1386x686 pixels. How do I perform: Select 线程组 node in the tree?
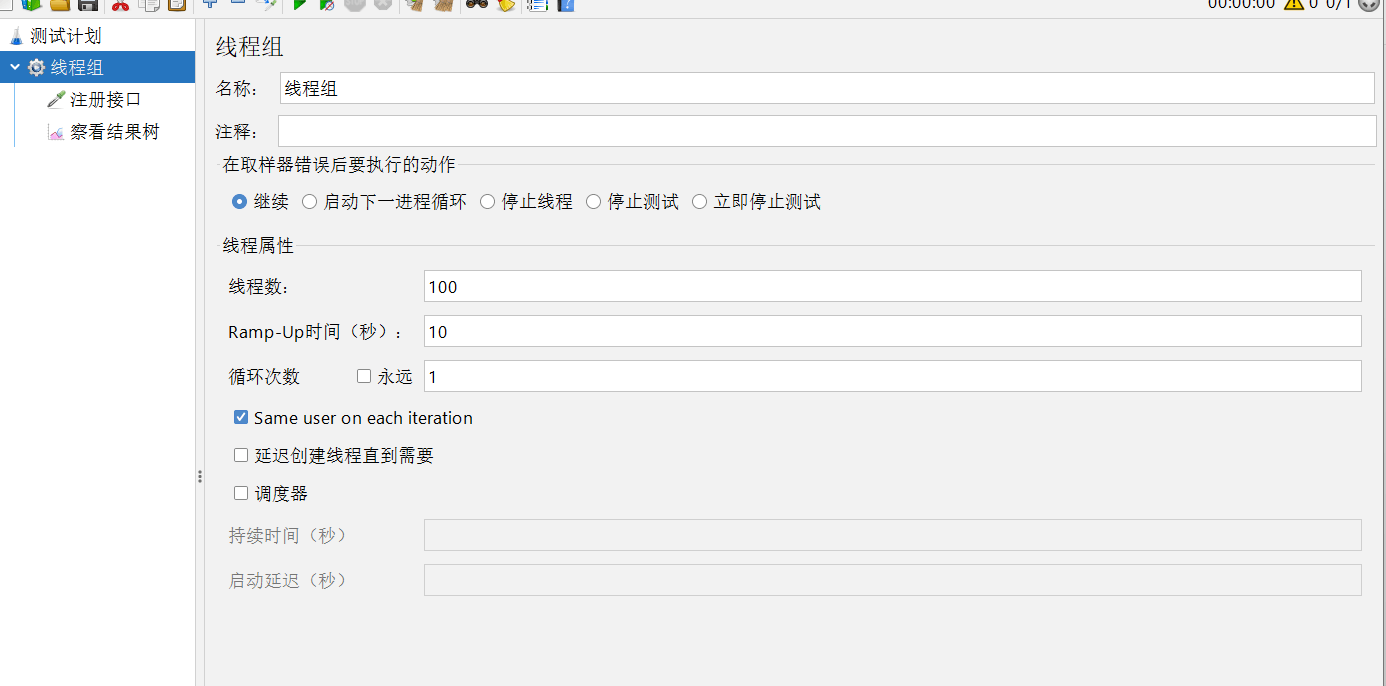click(77, 68)
